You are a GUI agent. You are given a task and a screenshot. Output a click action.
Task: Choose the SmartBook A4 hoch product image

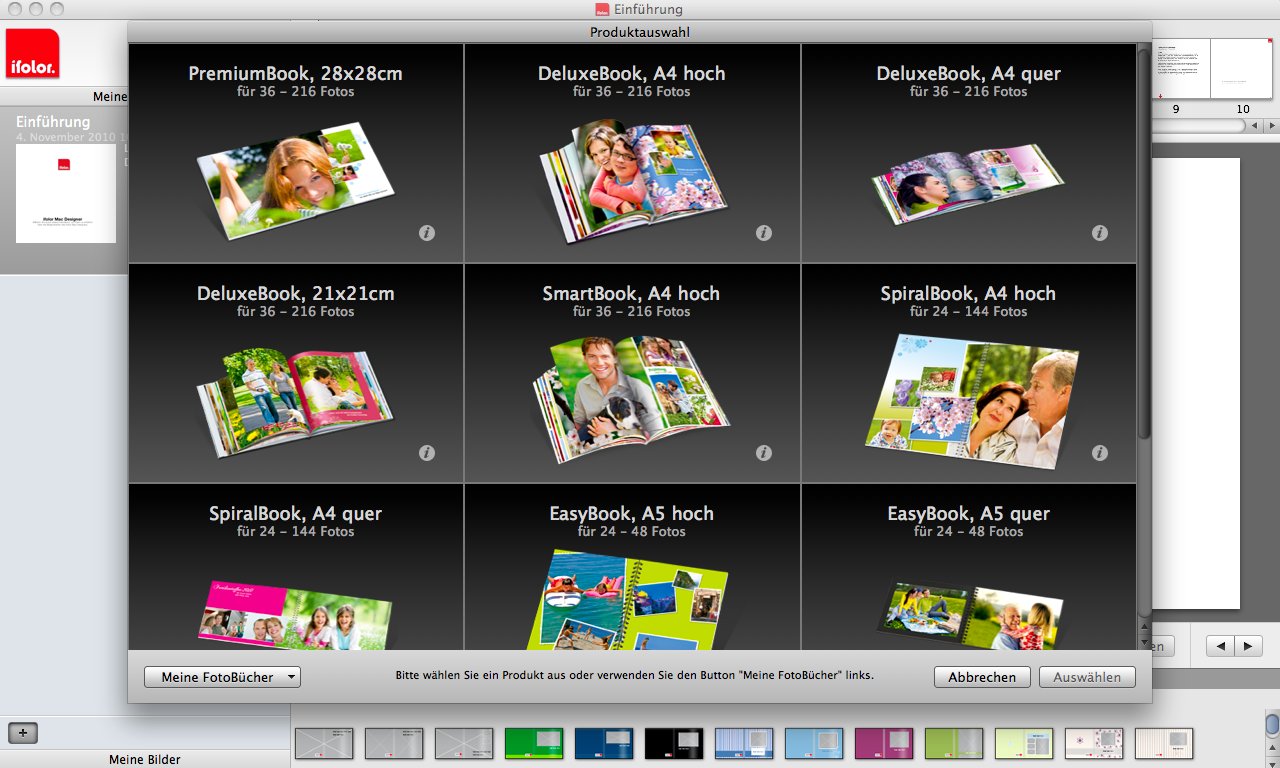coord(632,400)
